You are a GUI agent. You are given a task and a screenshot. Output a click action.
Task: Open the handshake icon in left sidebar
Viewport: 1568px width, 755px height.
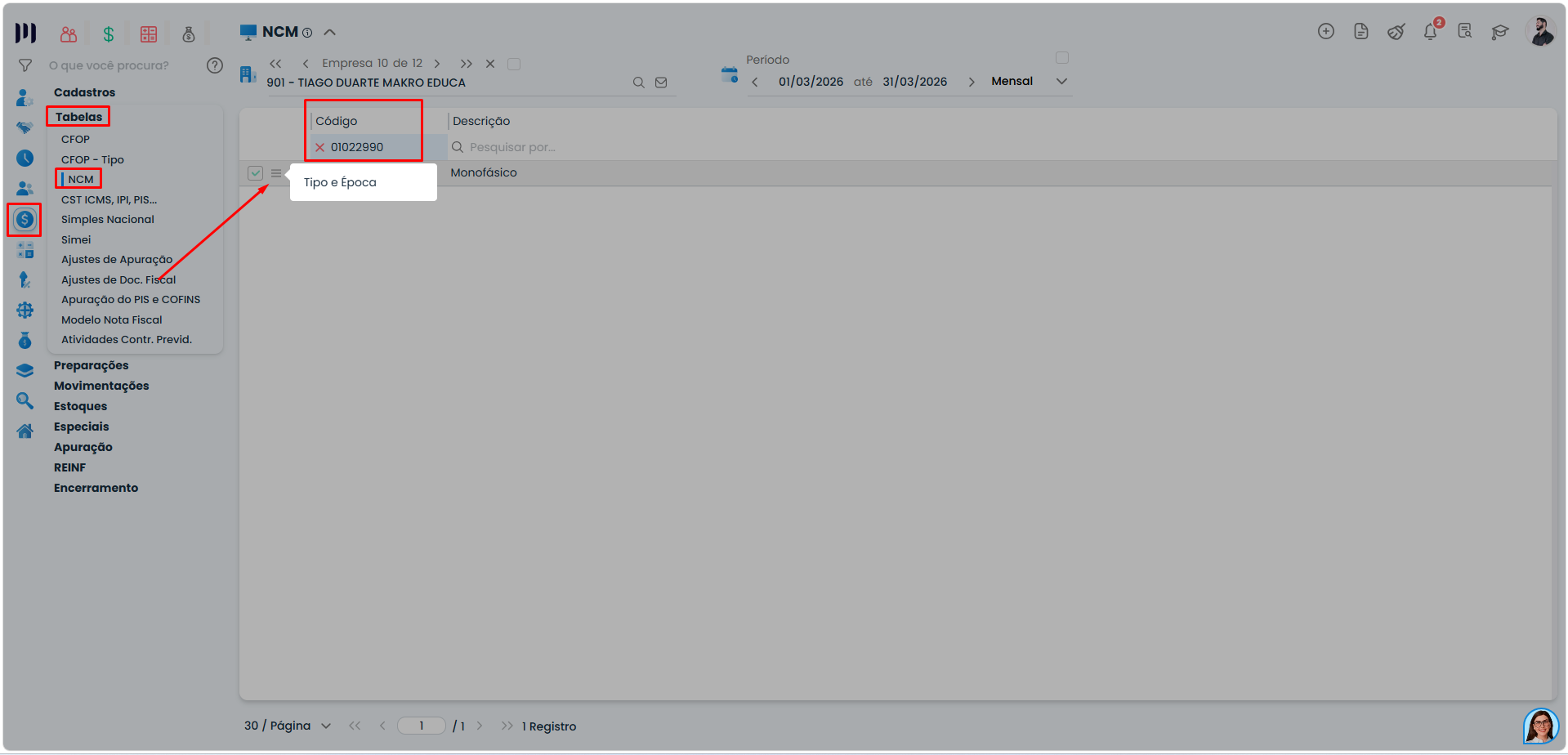(x=25, y=127)
